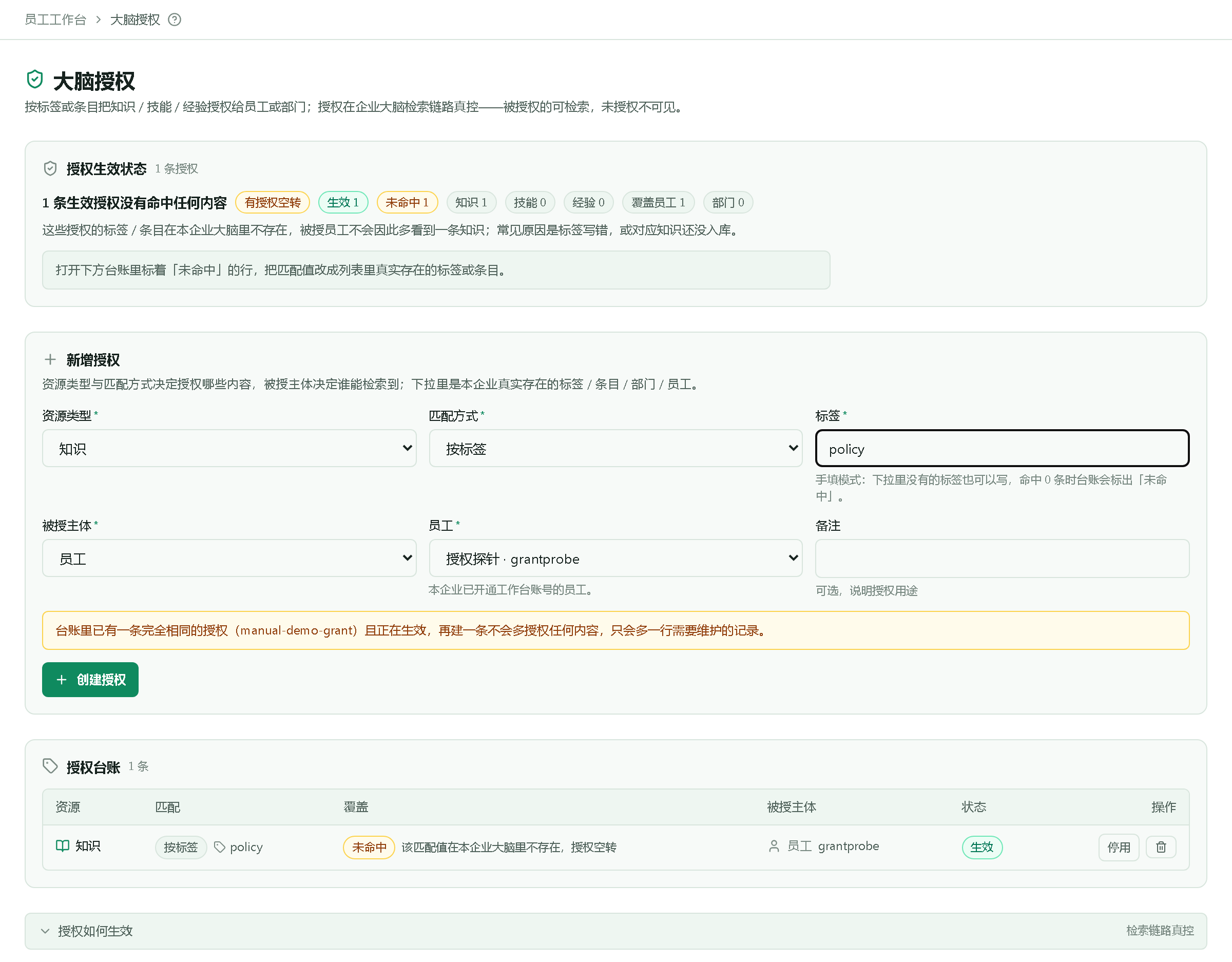Delete the policy grant with the trash icon
This screenshot has width=1232, height=962.
1161,847
